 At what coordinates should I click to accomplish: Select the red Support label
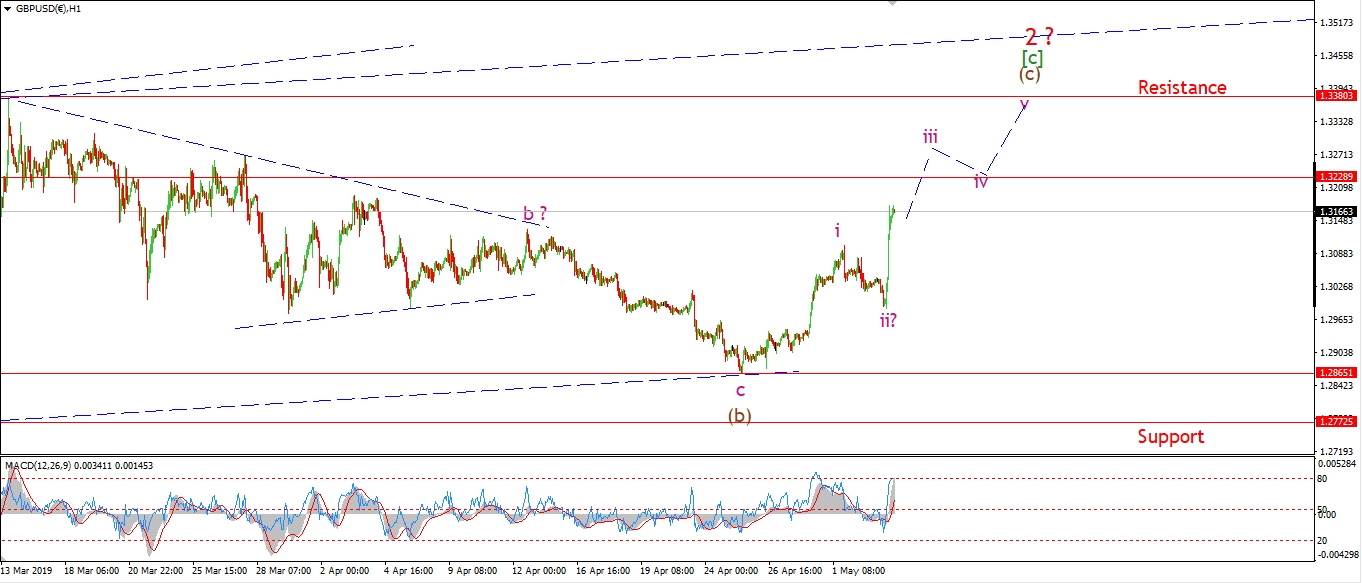pos(1170,436)
